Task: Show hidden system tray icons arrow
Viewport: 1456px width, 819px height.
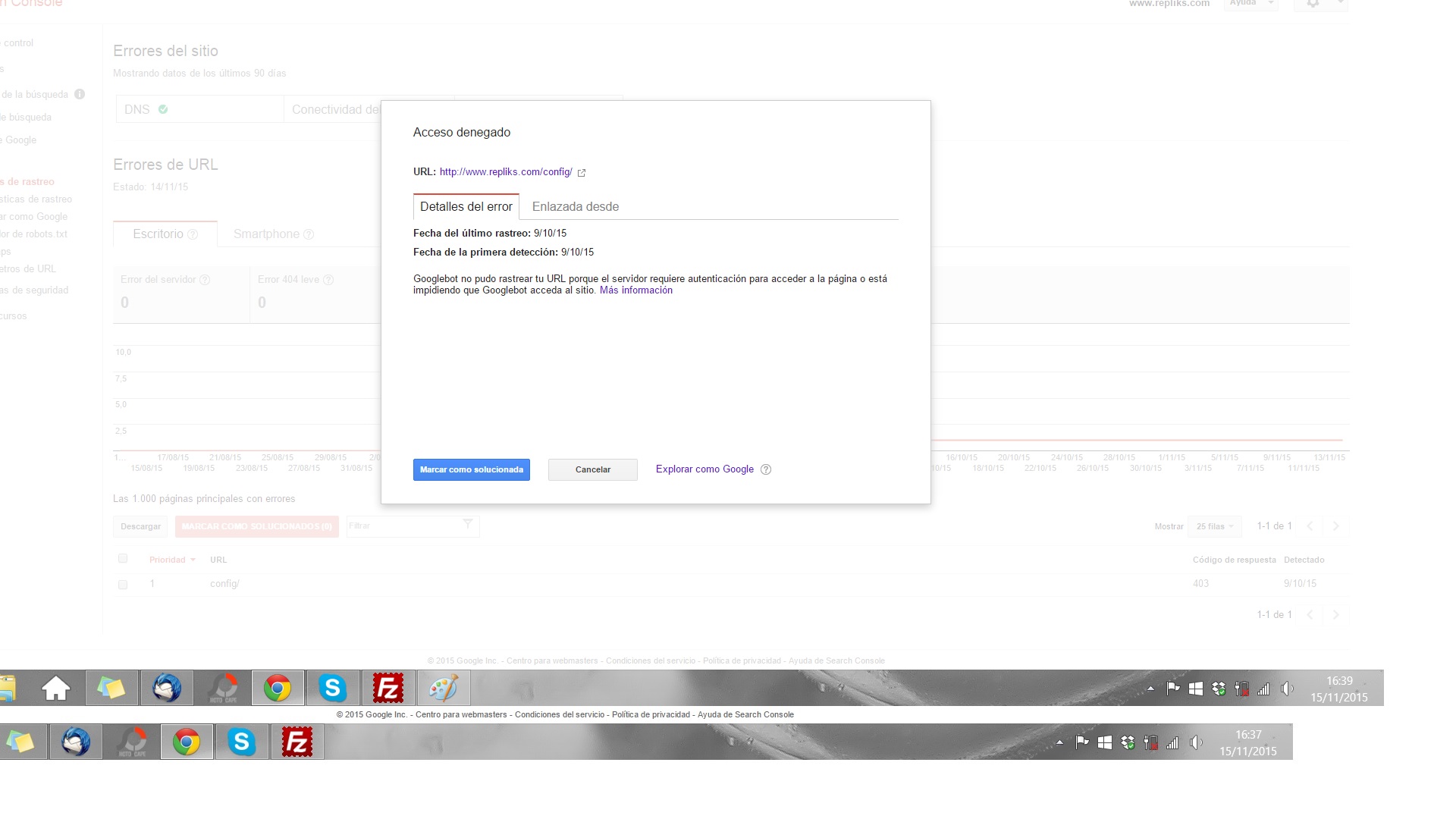Action: (x=1150, y=689)
